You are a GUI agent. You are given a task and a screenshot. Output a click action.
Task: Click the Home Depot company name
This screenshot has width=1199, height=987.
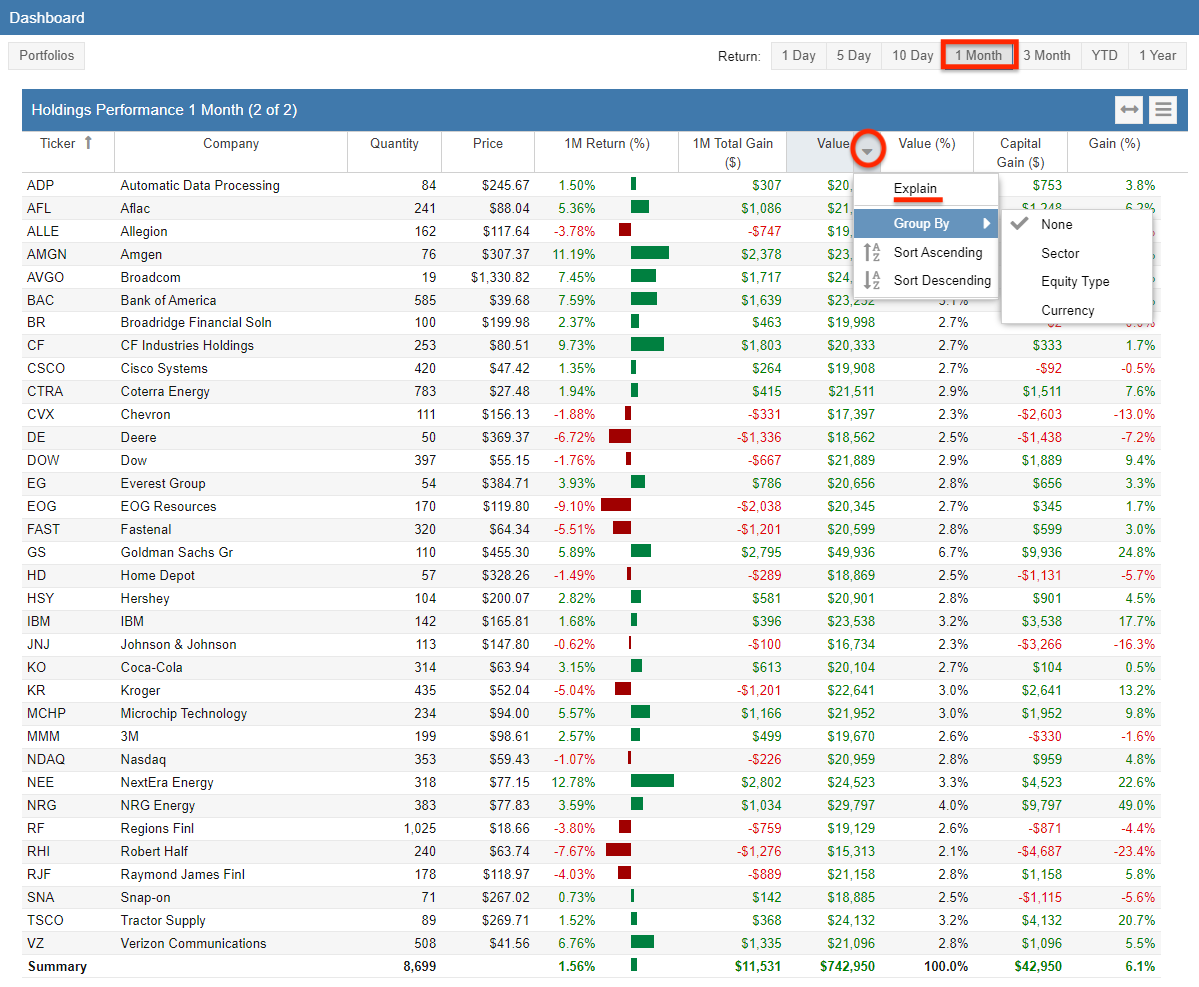coord(158,575)
